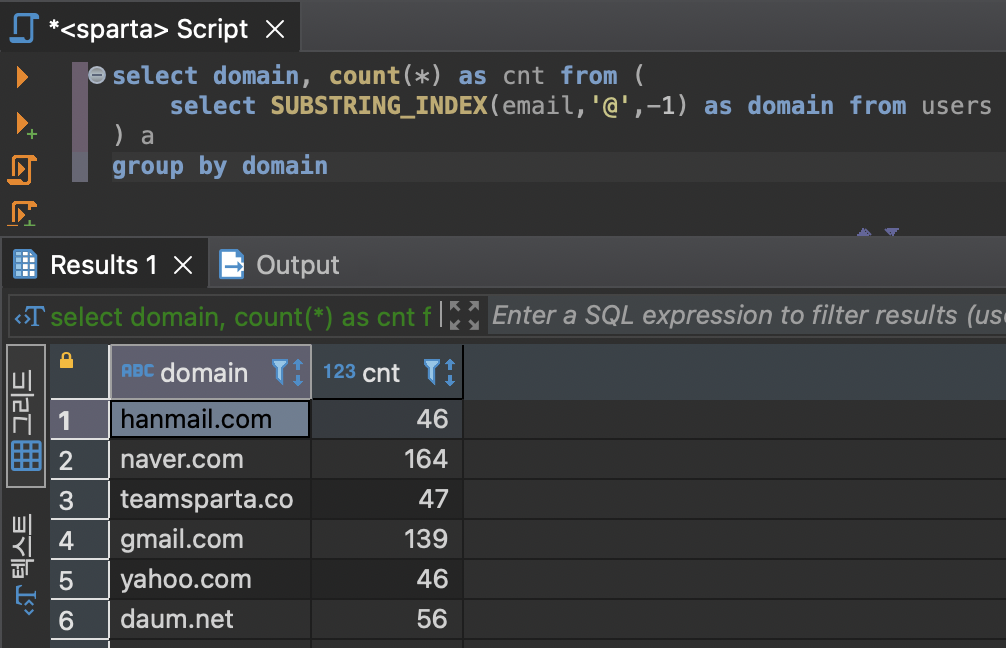Screen dimensions: 1006x648
Task: Execute SQL statement in new tab
Action: click(x=25, y=124)
